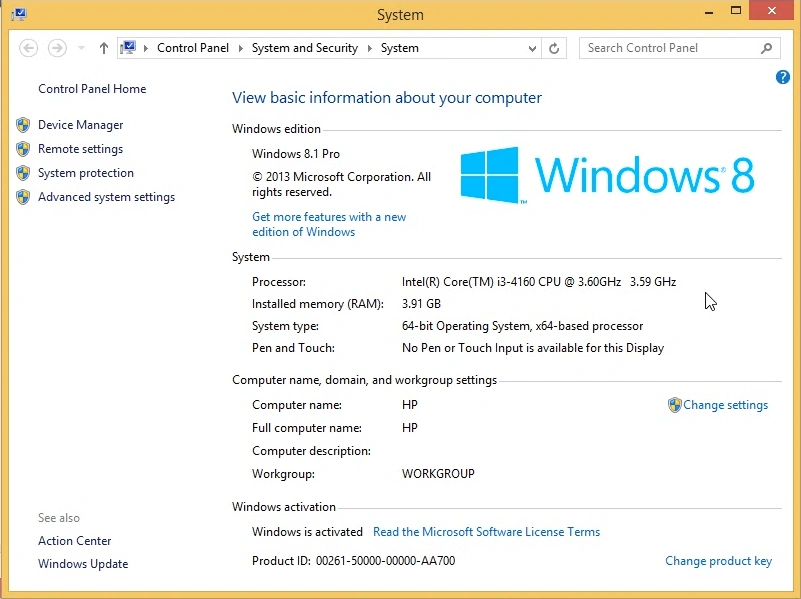Image resolution: width=801 pixels, height=599 pixels.
Task: Open the address bar history dropdown
Action: coord(533,48)
